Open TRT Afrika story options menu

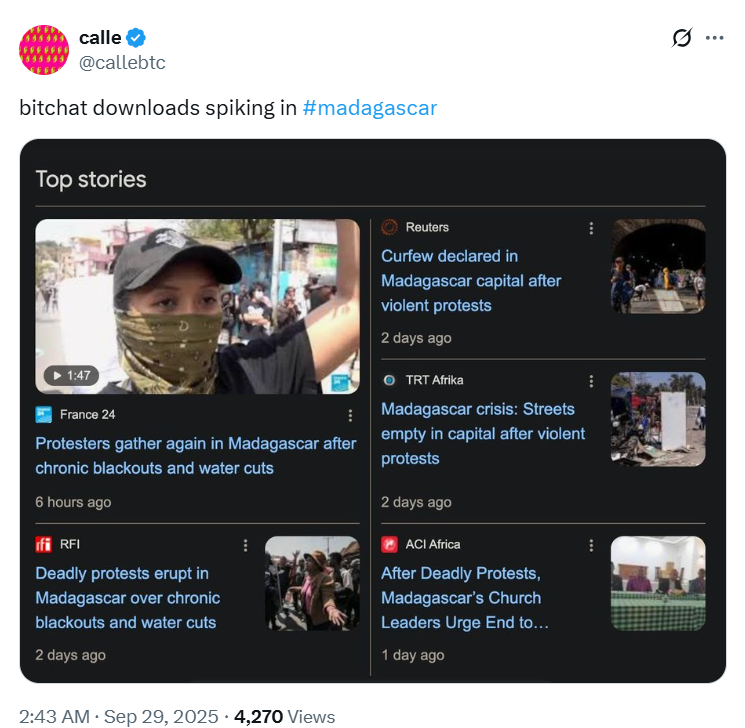pyautogui.click(x=592, y=381)
